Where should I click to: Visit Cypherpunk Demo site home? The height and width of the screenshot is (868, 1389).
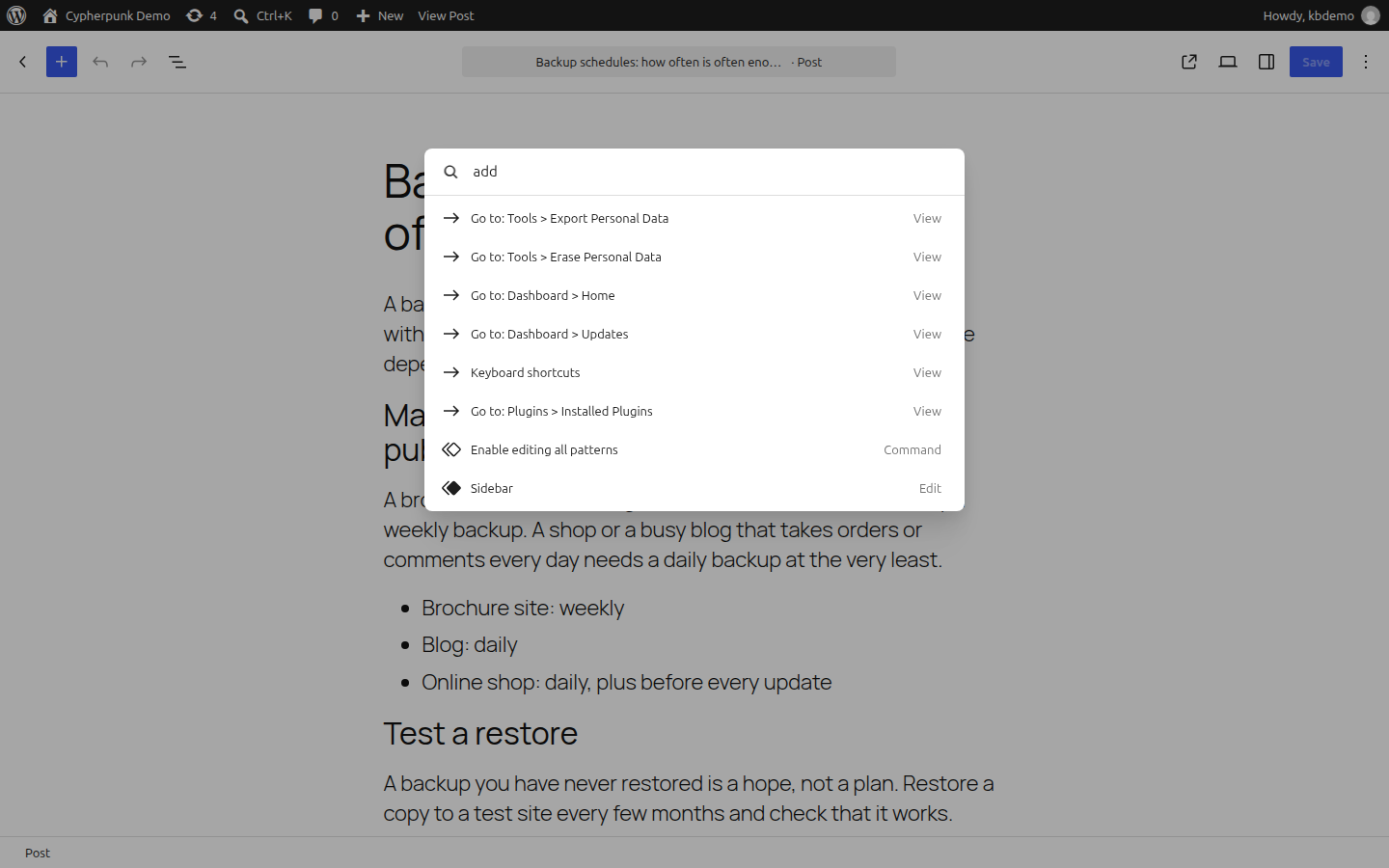click(x=106, y=15)
